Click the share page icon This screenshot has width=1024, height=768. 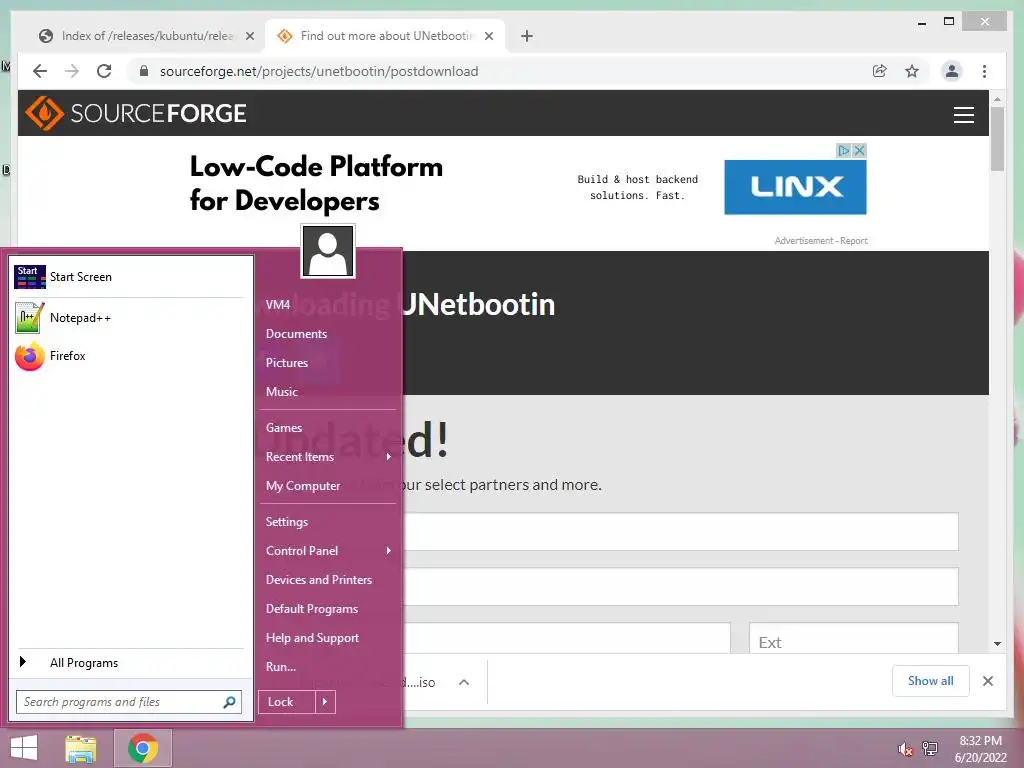[880, 71]
